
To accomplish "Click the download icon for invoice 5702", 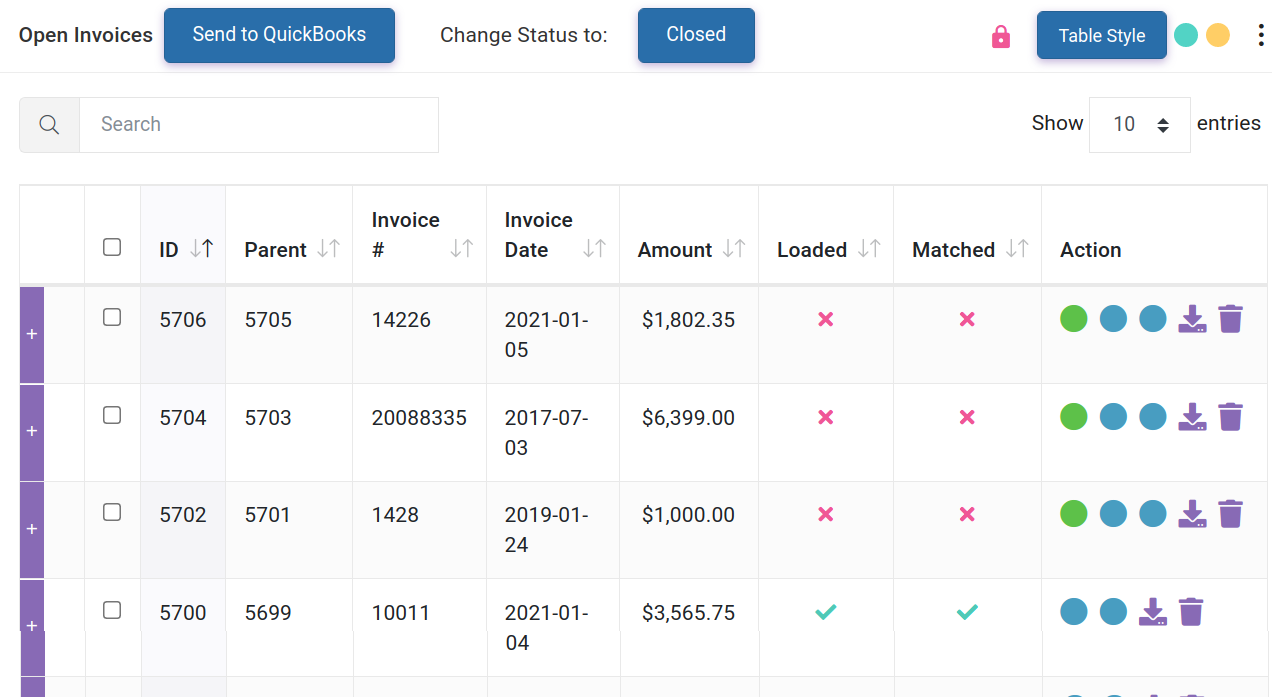I will point(1192,514).
